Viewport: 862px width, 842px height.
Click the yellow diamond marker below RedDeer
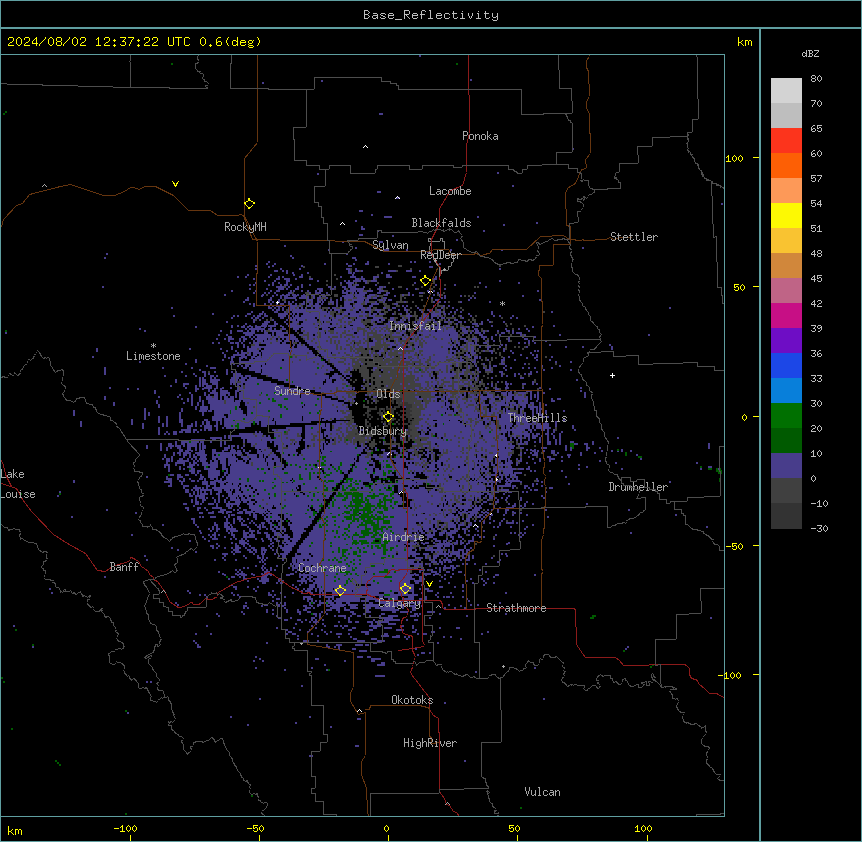tap(426, 281)
